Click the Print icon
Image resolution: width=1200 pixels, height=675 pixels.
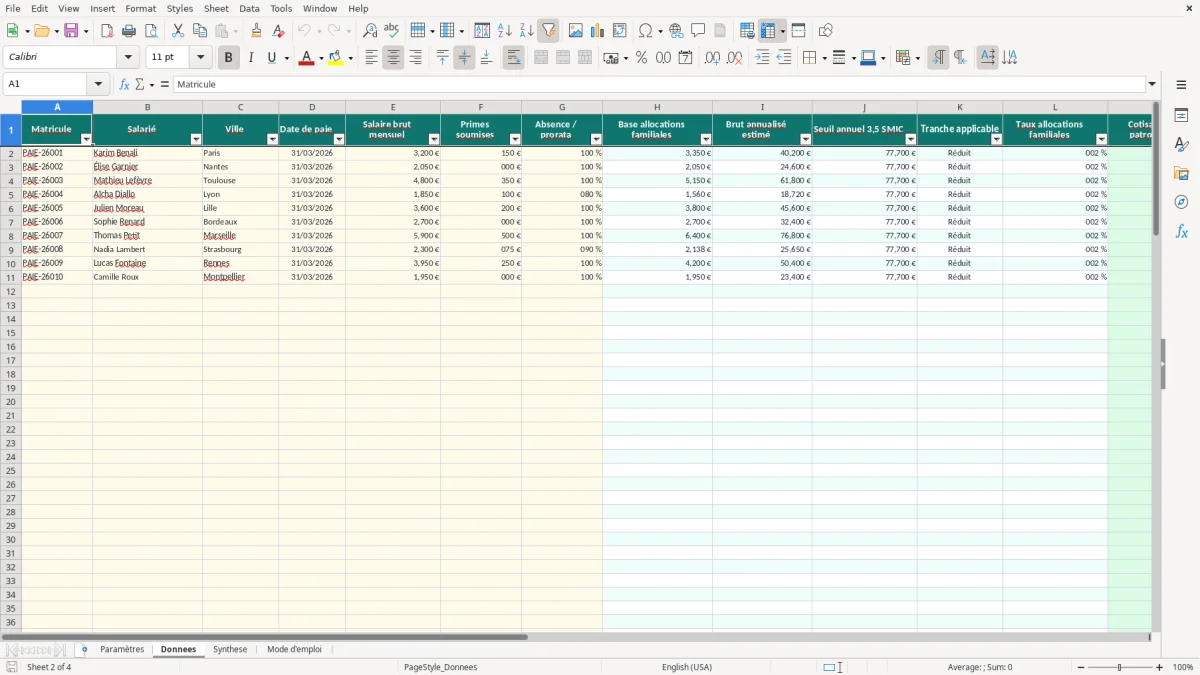(x=129, y=31)
